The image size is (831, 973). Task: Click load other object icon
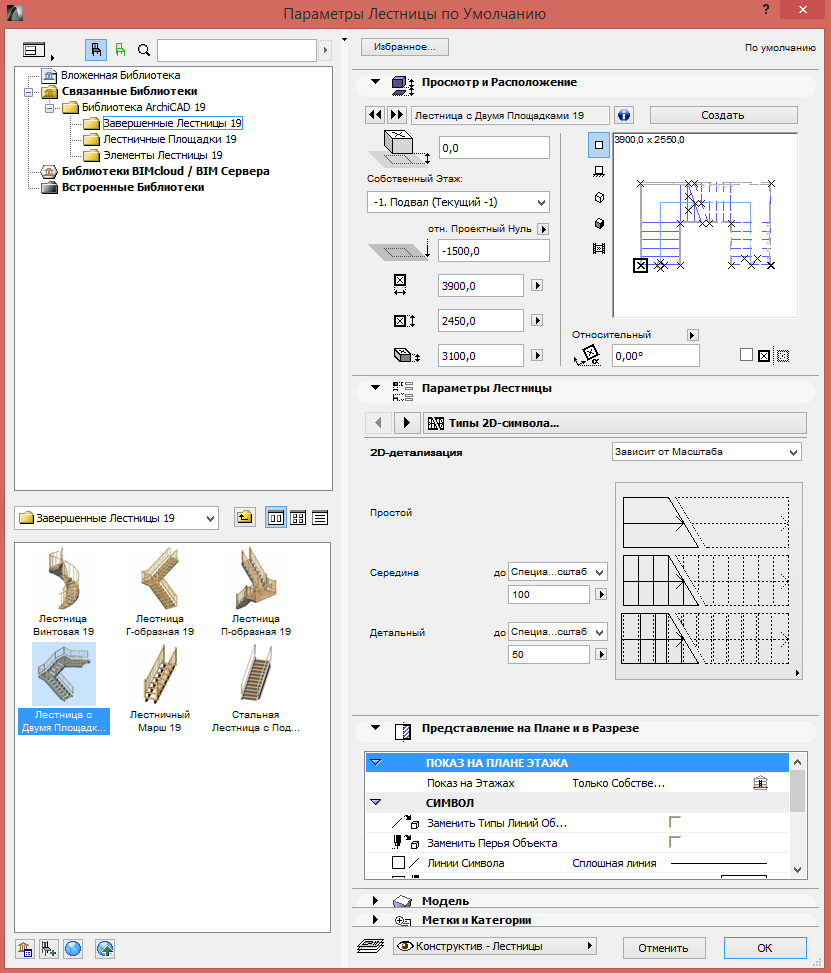pyautogui.click(x=48, y=948)
